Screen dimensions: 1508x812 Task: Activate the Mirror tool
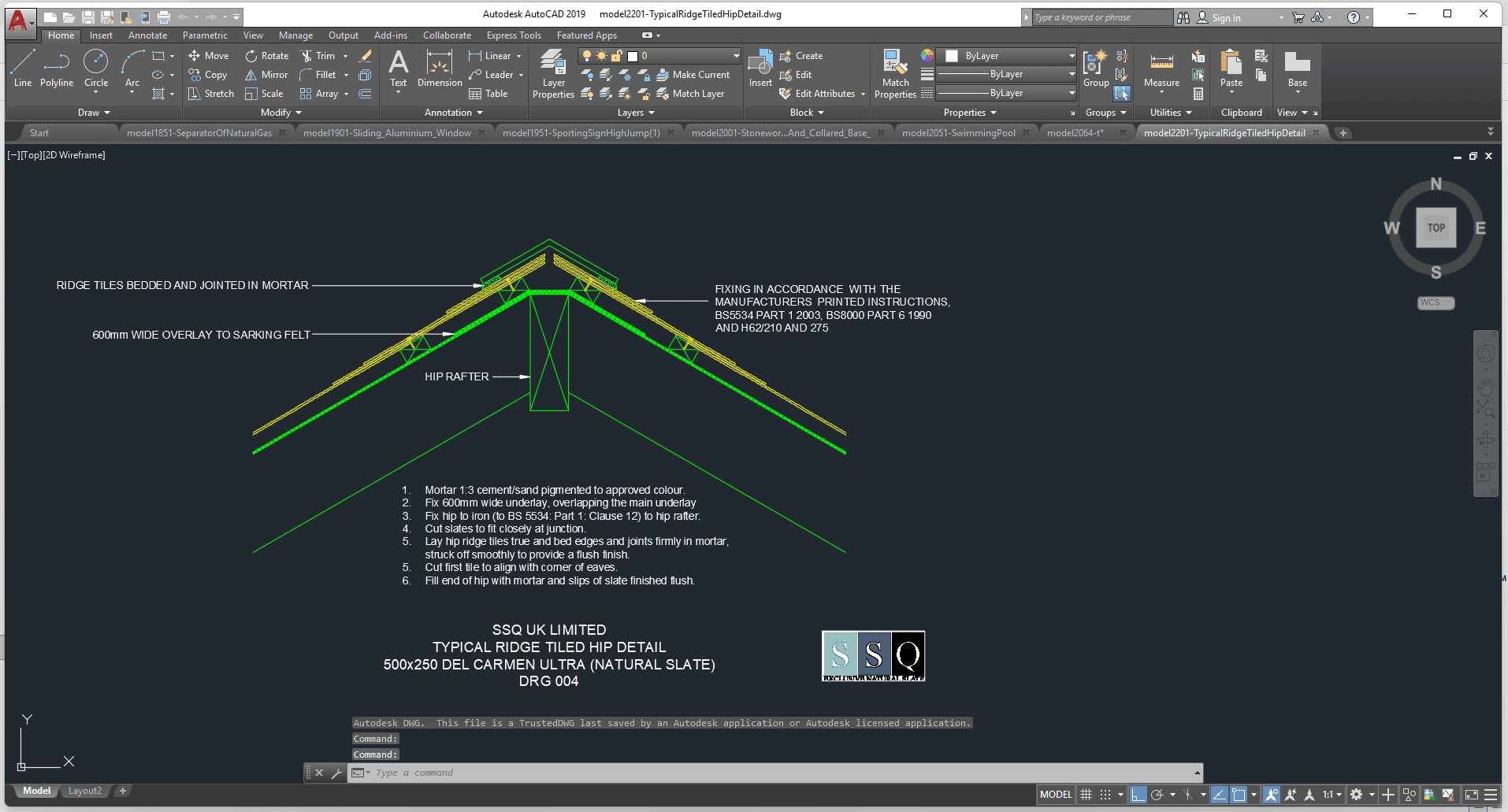tap(266, 75)
